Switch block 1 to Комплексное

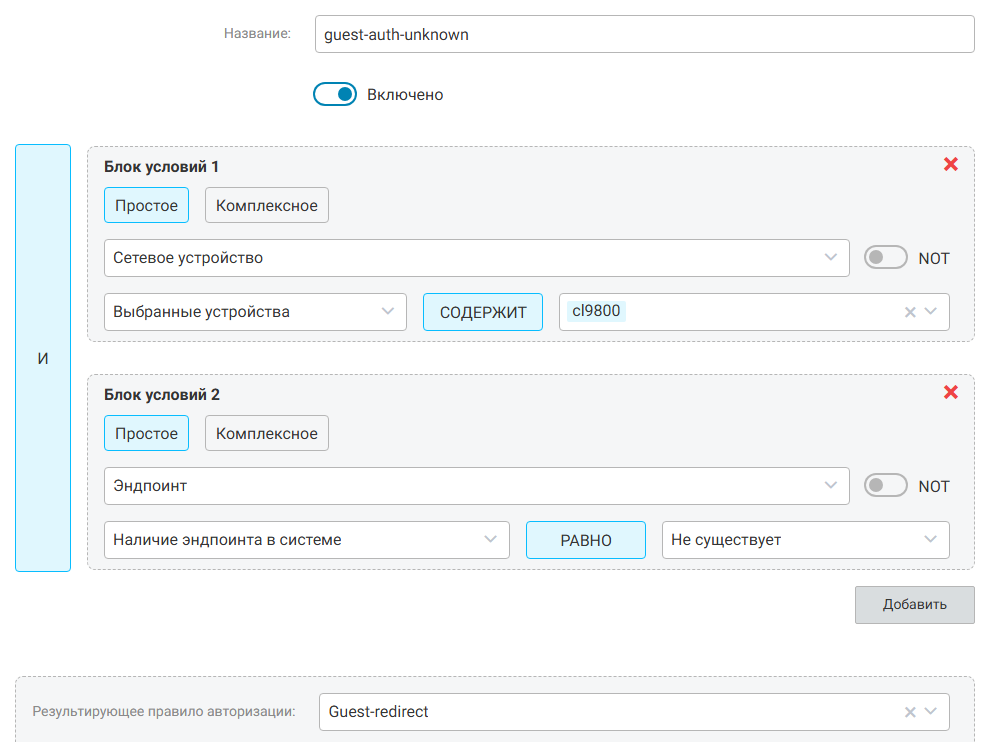point(267,206)
